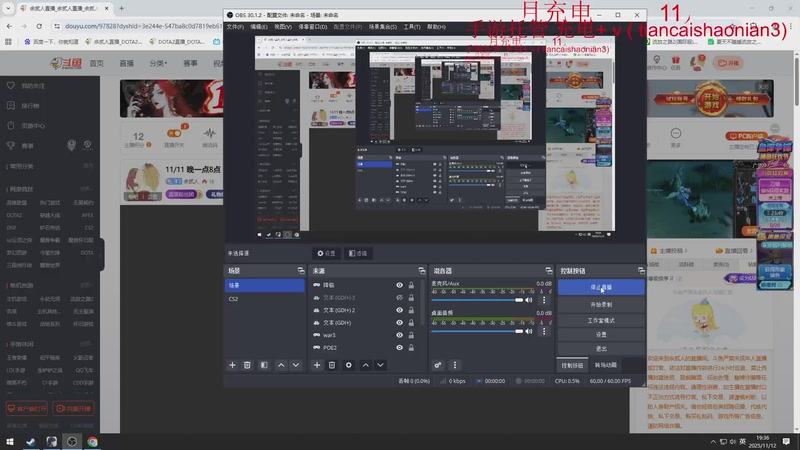This screenshot has width=800, height=450.
Task: Select the CS2 scene in Scenes list
Action: tap(264, 299)
